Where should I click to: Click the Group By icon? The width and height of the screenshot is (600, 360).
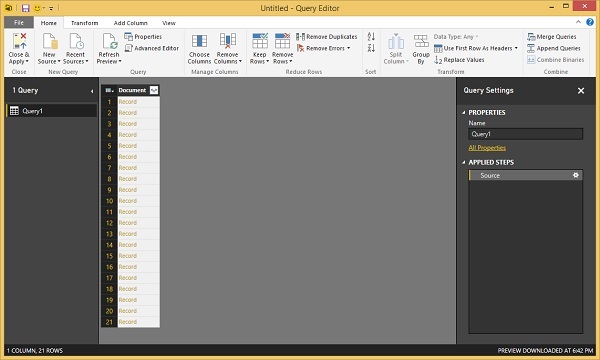point(421,41)
